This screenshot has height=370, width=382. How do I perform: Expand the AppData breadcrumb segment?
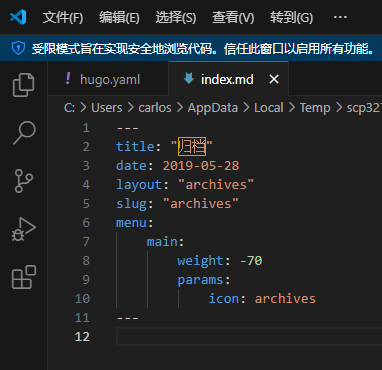pos(213,108)
